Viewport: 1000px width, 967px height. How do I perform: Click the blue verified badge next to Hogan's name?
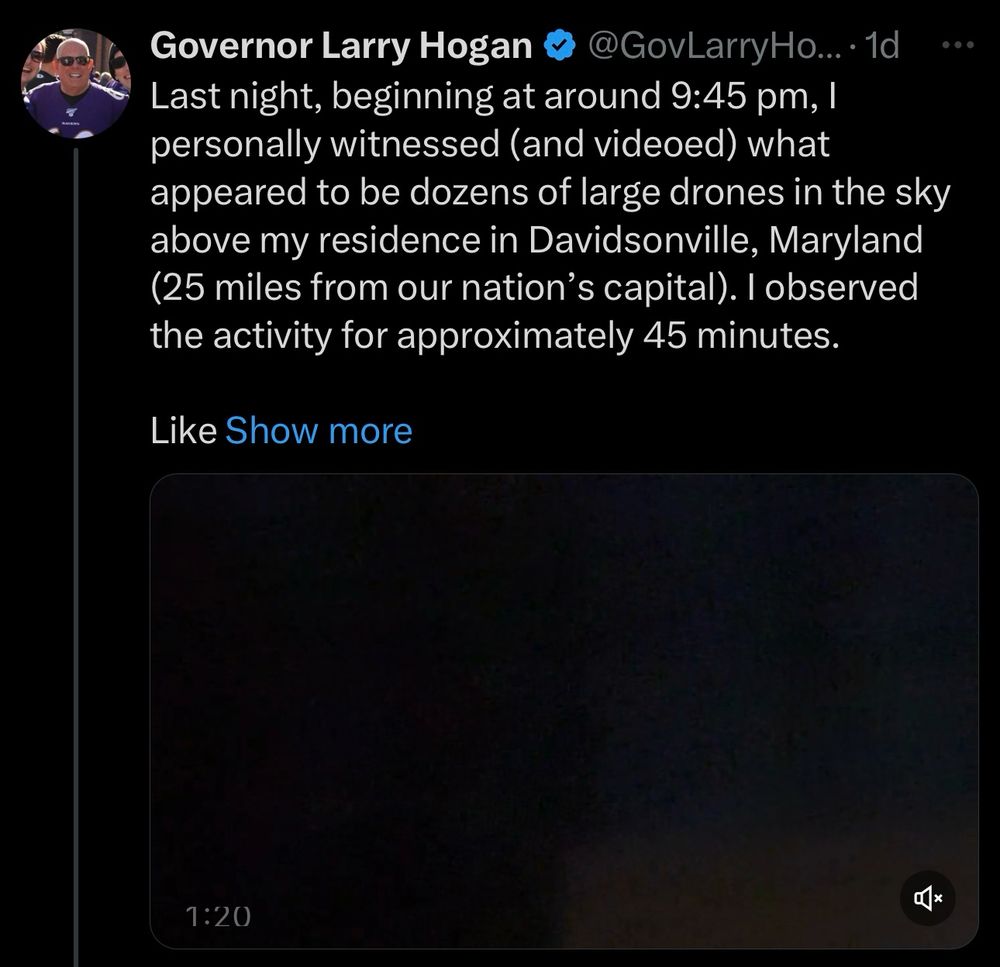click(x=558, y=44)
